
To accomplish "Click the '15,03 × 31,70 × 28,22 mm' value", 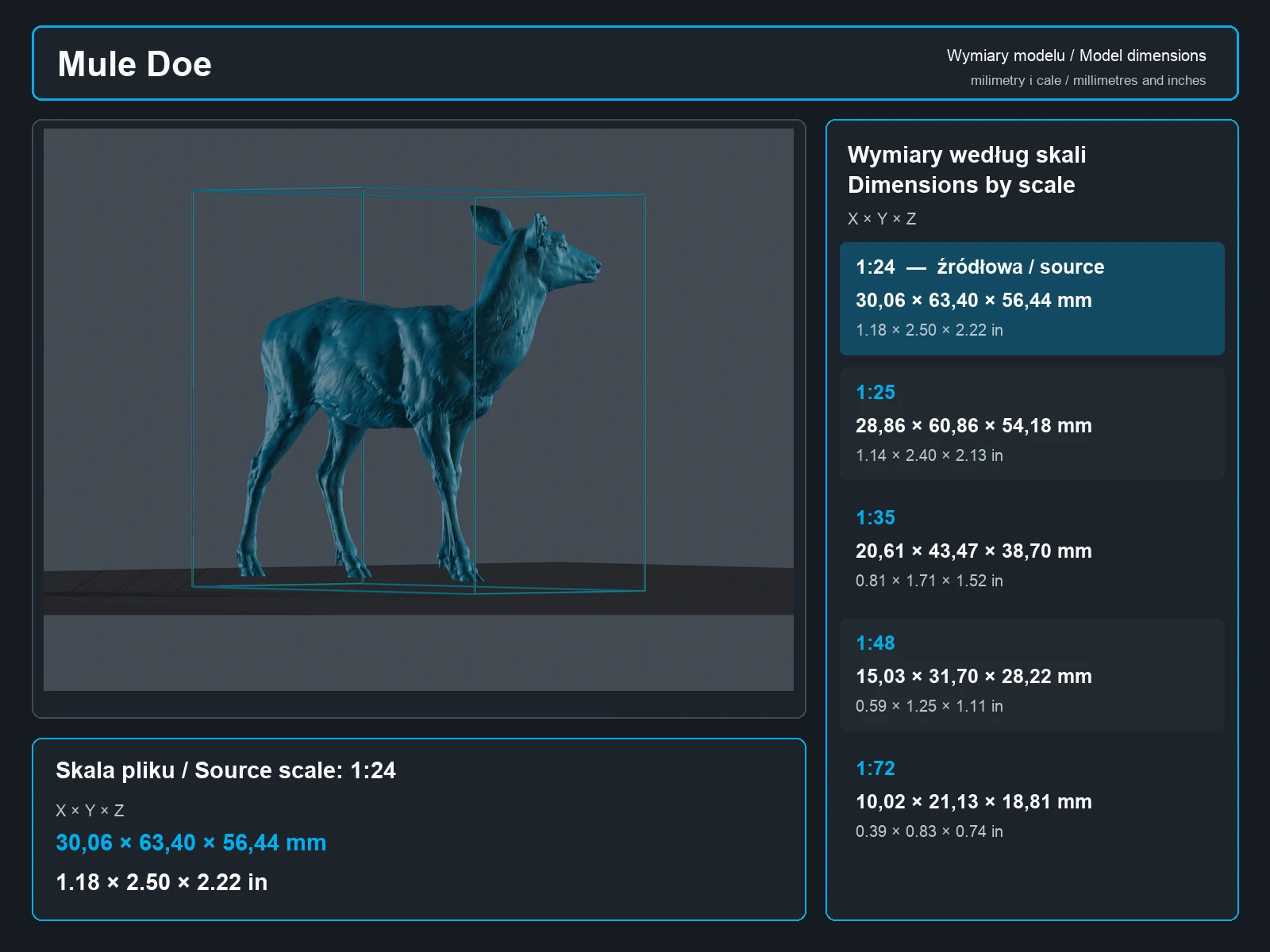I will point(973,676).
